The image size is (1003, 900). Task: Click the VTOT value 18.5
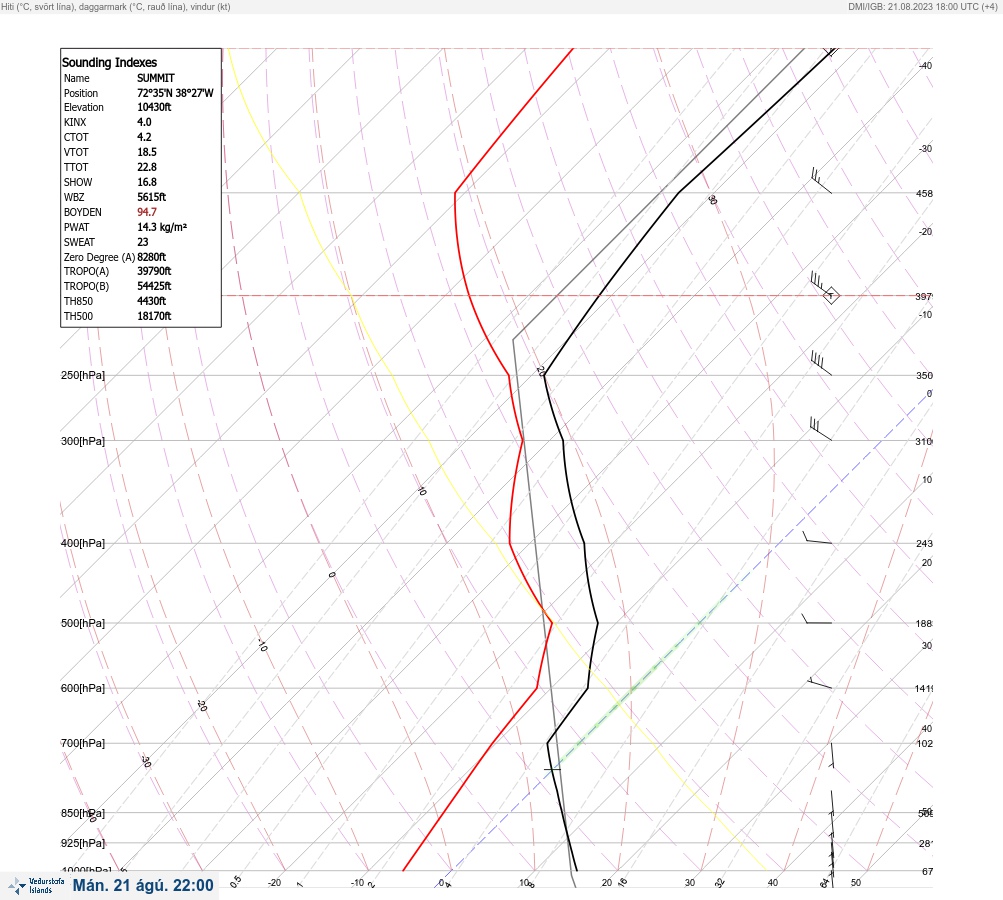tap(147, 152)
